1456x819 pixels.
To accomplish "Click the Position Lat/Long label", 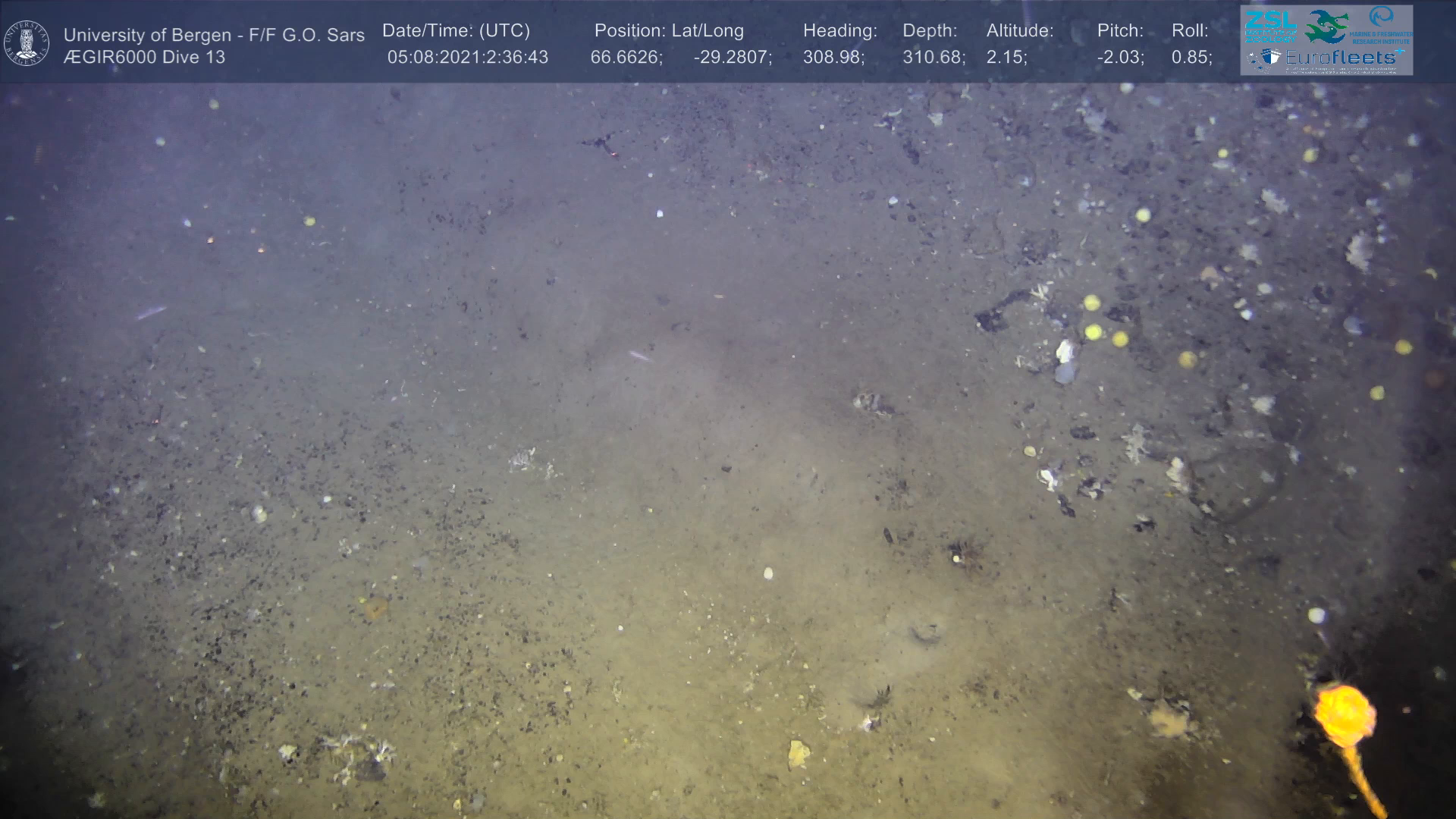I will pos(668,31).
